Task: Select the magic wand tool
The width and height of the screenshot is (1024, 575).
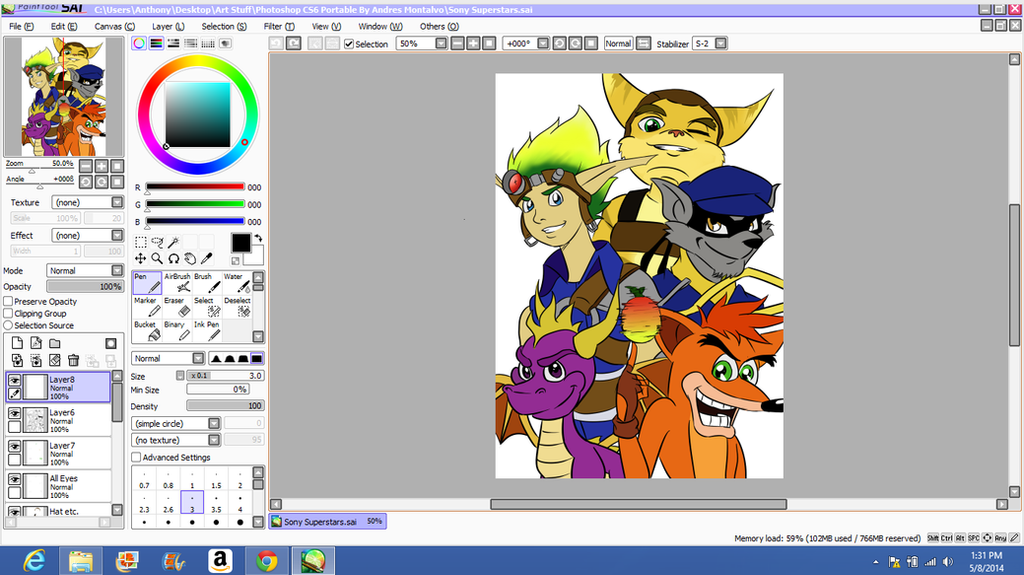Action: (x=173, y=242)
